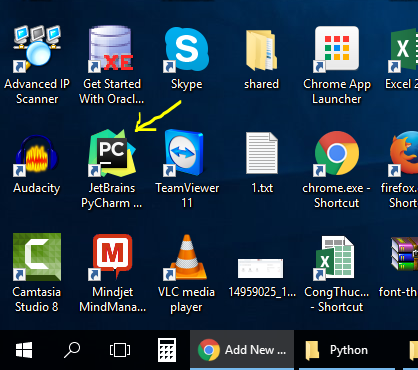Open Task View from taskbar

click(120, 350)
